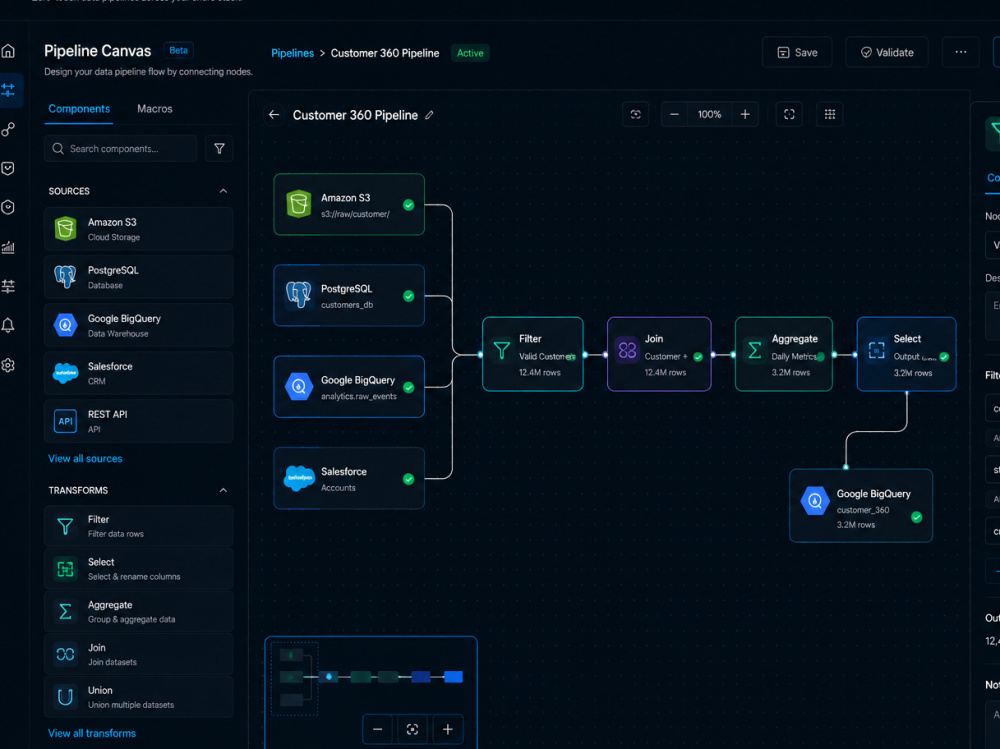Viewport: 1000px width, 749px height.
Task: Select the Join canvas node
Action: [x=659, y=355]
